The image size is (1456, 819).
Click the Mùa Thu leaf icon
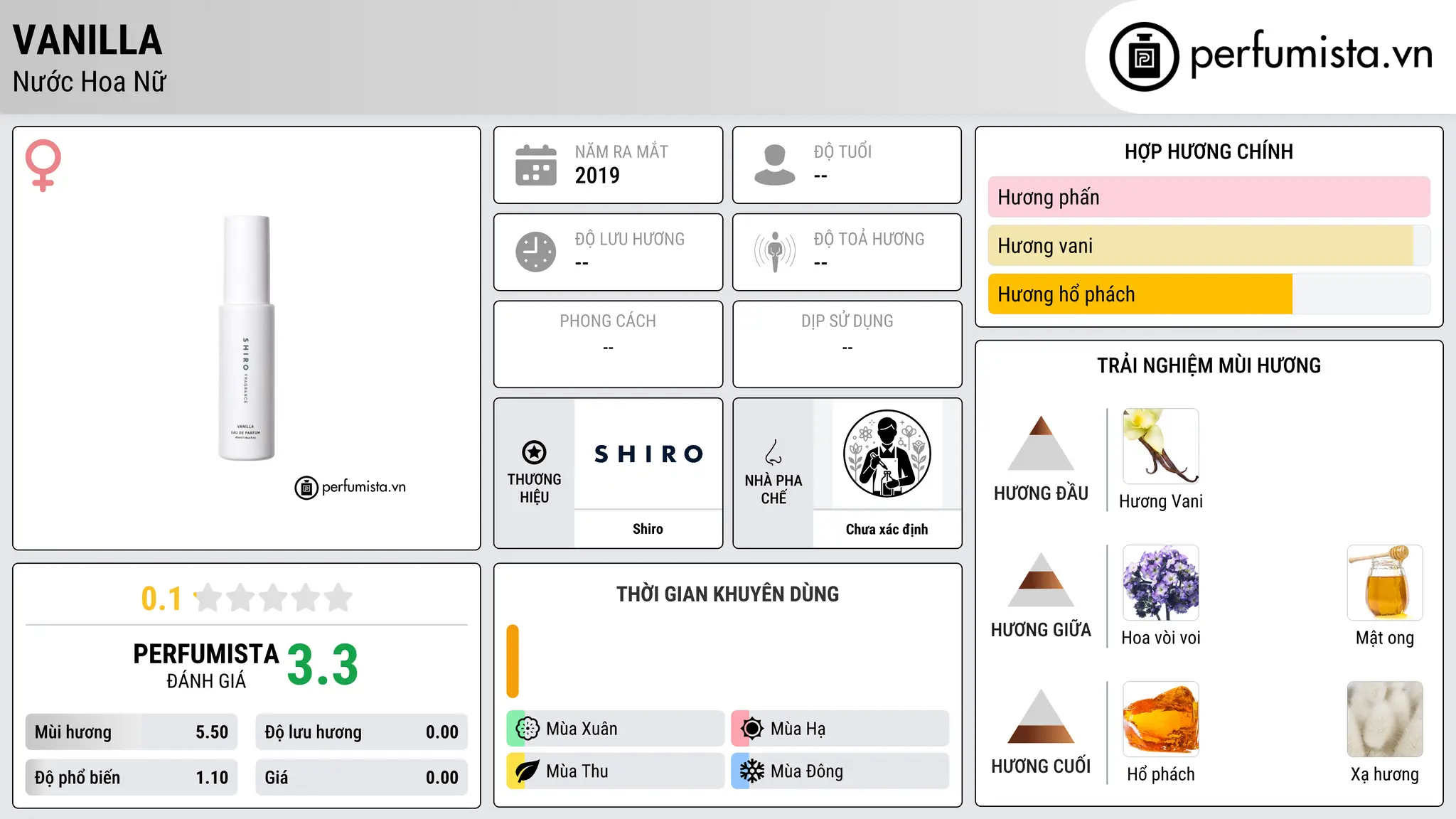coord(527,771)
